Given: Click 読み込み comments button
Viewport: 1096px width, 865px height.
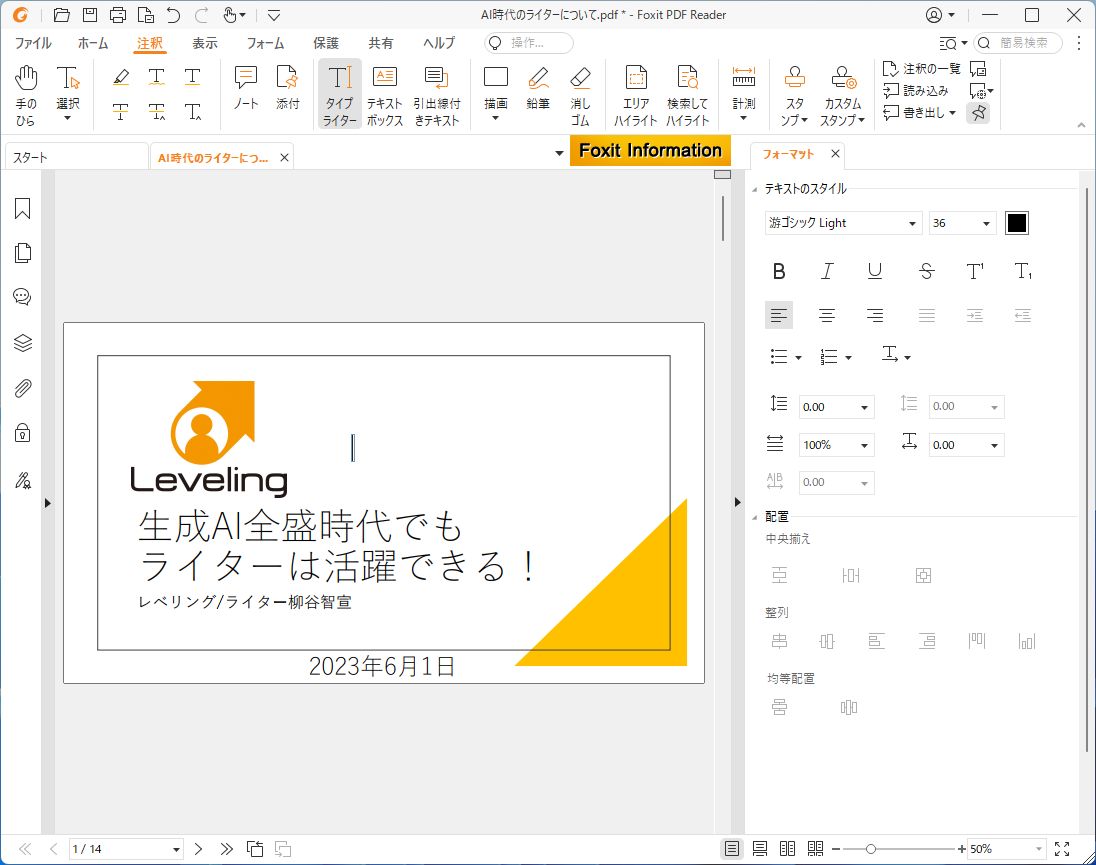Looking at the screenshot, I should [916, 90].
